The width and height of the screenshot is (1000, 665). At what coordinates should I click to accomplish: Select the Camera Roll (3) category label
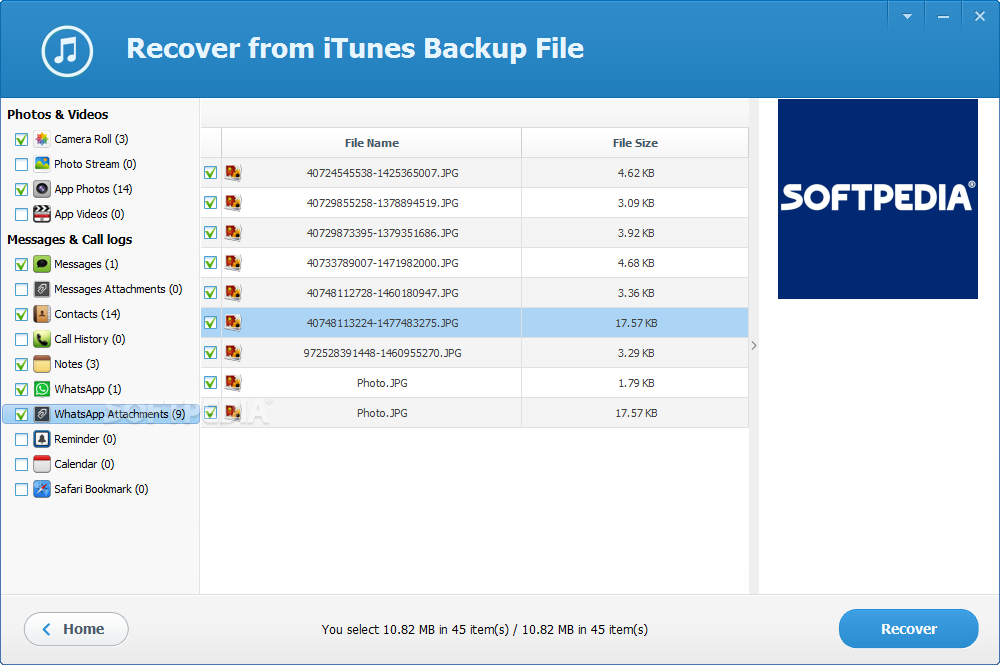pyautogui.click(x=91, y=139)
